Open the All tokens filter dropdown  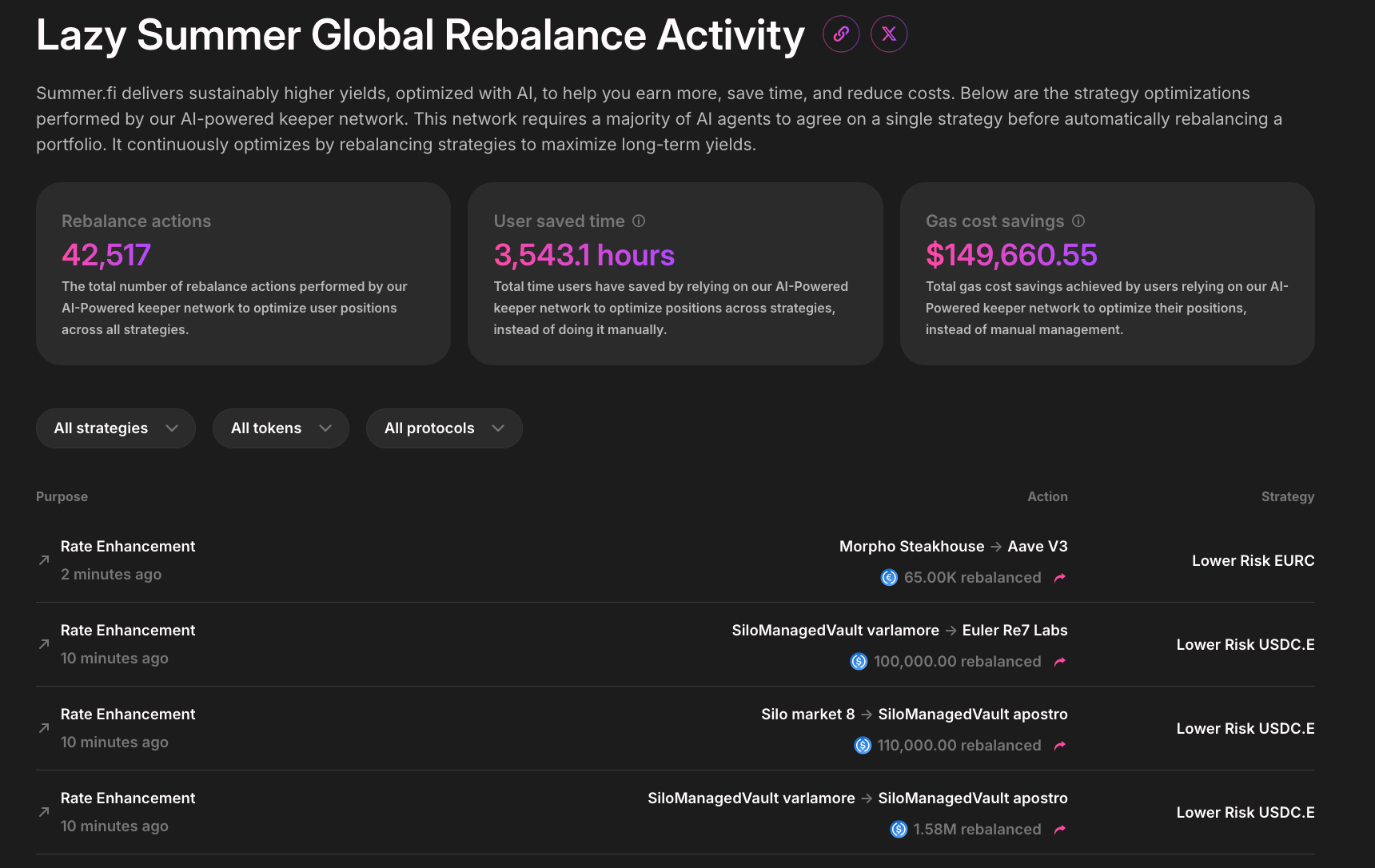[281, 428]
